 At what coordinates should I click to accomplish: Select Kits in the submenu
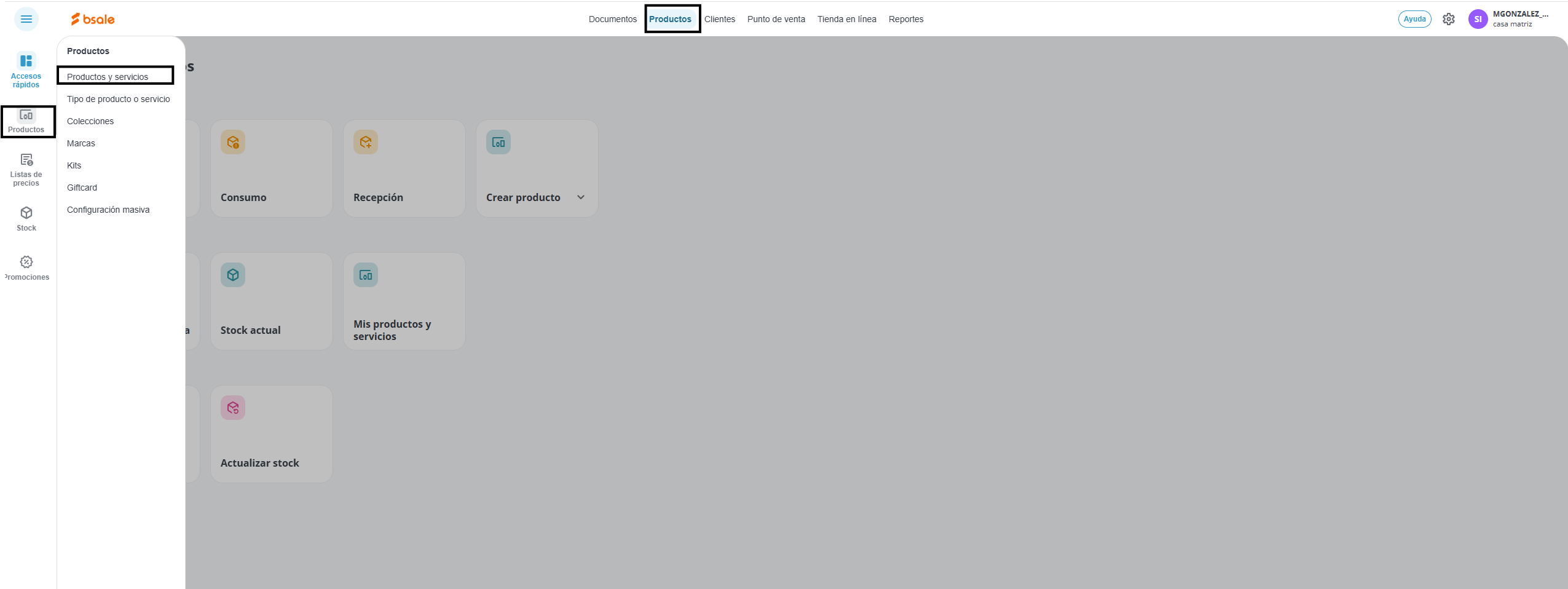click(74, 165)
